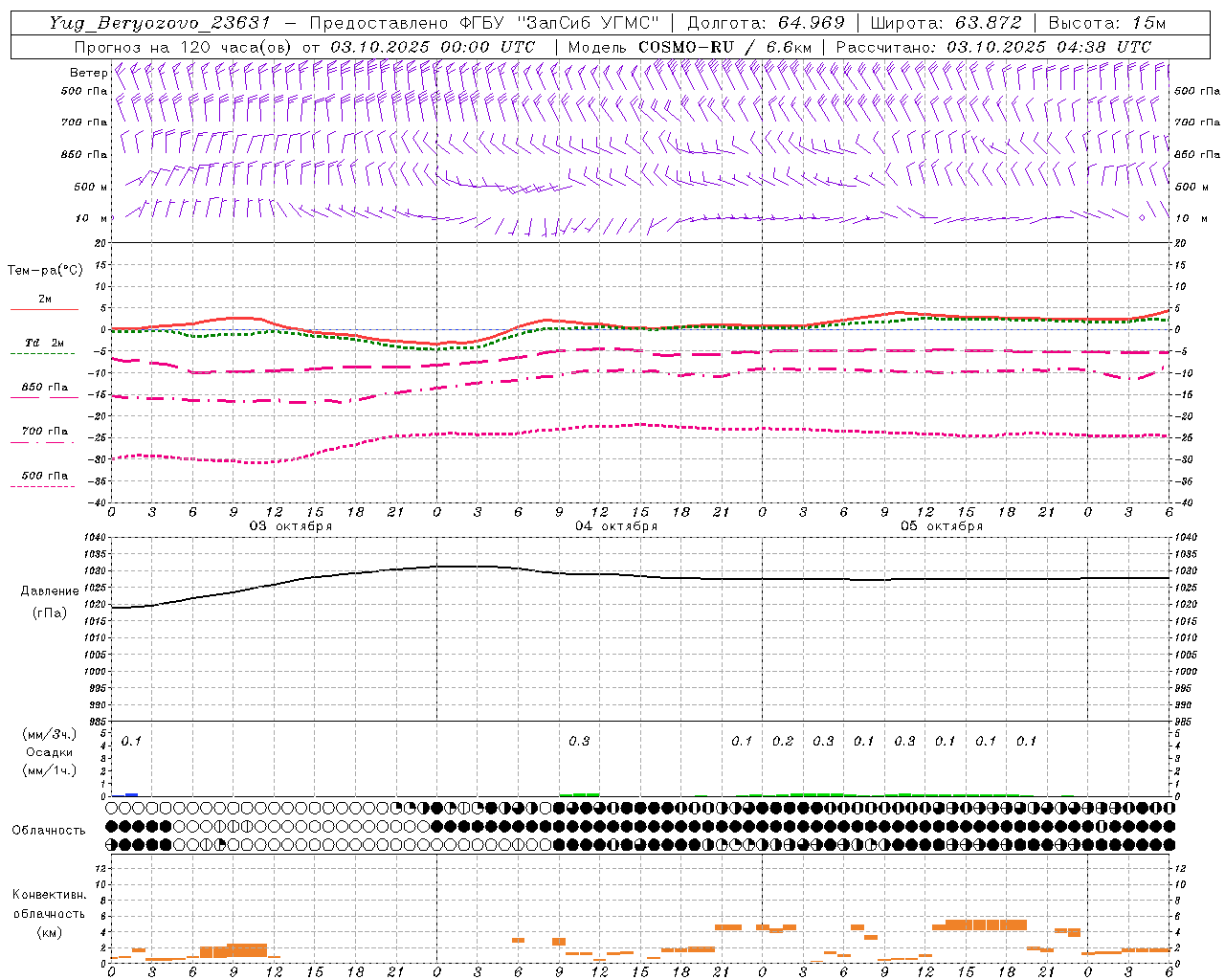This screenshot has height=980, width=1225.
Task: Select the 'Модель COSMO-RU / 6.6км' text
Action: (x=691, y=47)
